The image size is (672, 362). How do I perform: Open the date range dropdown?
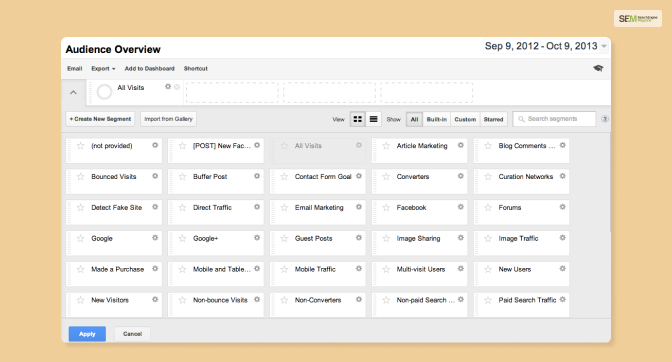[545, 46]
